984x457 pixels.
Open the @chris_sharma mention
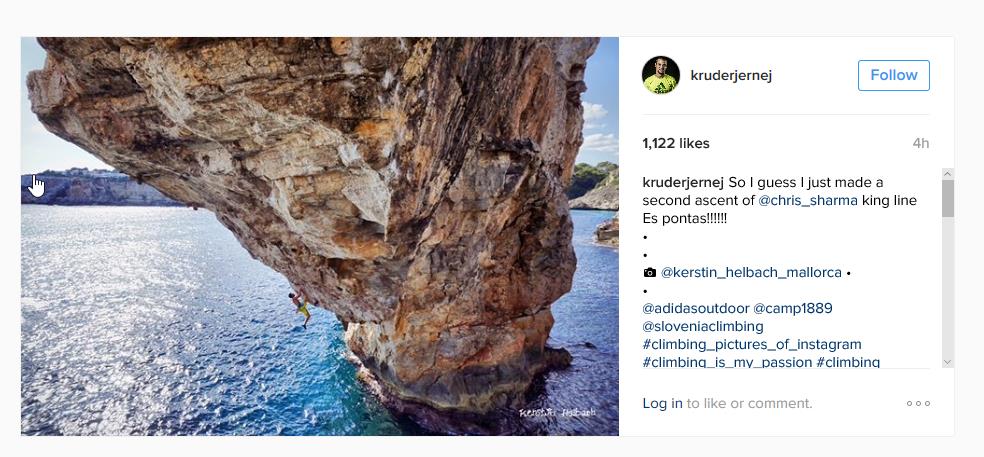coord(807,200)
